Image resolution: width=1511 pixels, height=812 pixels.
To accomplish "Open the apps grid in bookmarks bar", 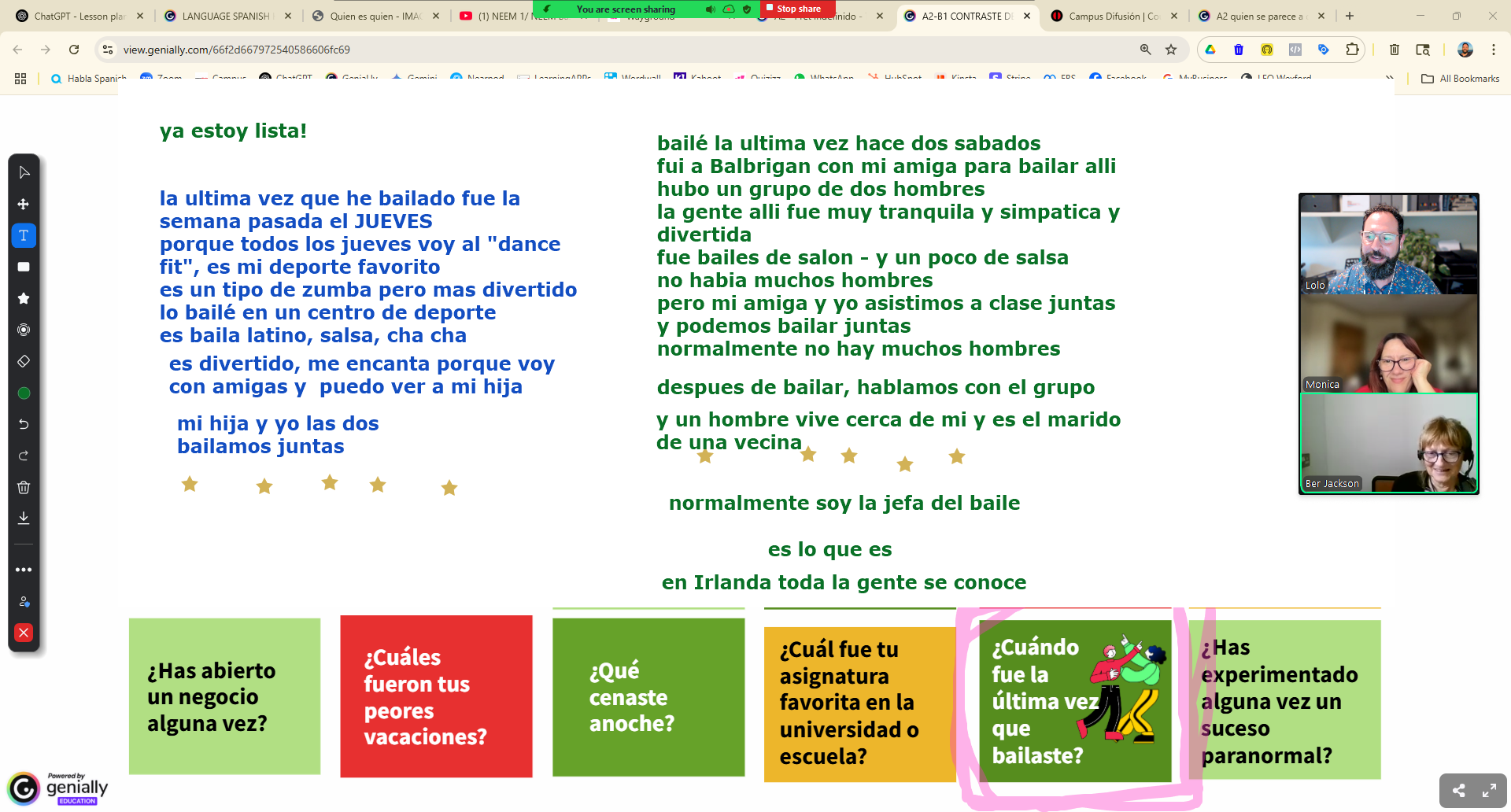I will click(20, 79).
